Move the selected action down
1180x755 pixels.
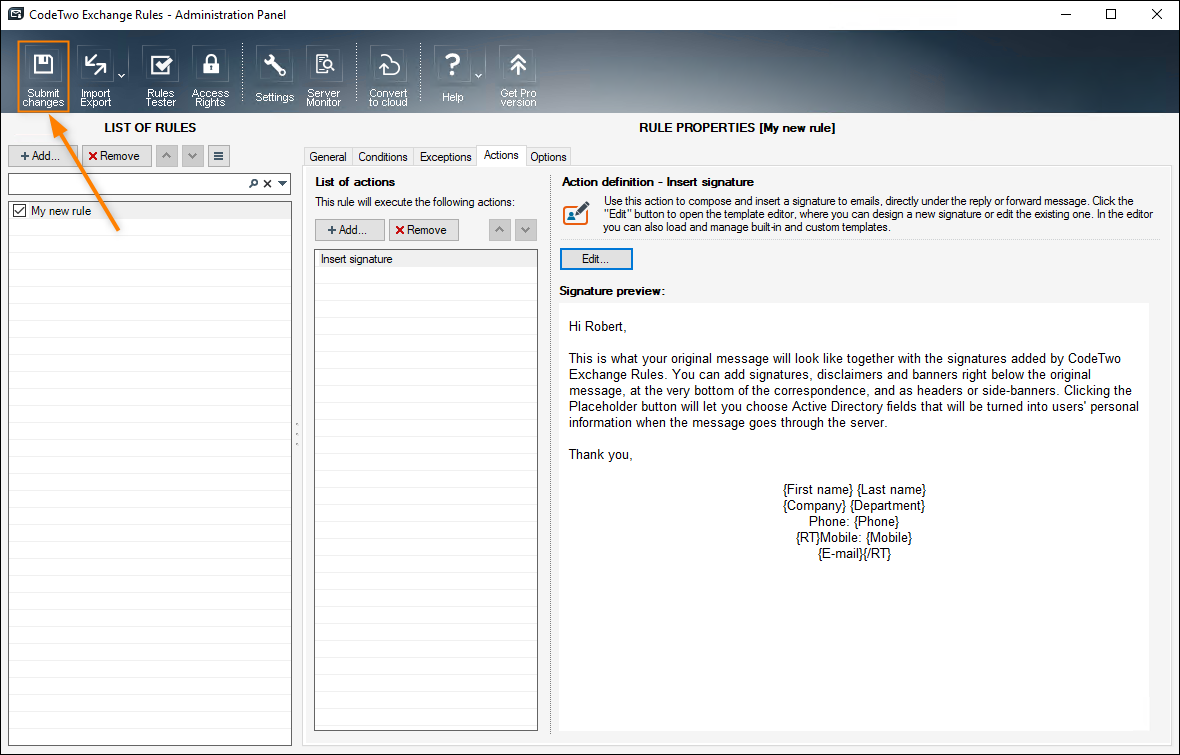pyautogui.click(x=525, y=230)
